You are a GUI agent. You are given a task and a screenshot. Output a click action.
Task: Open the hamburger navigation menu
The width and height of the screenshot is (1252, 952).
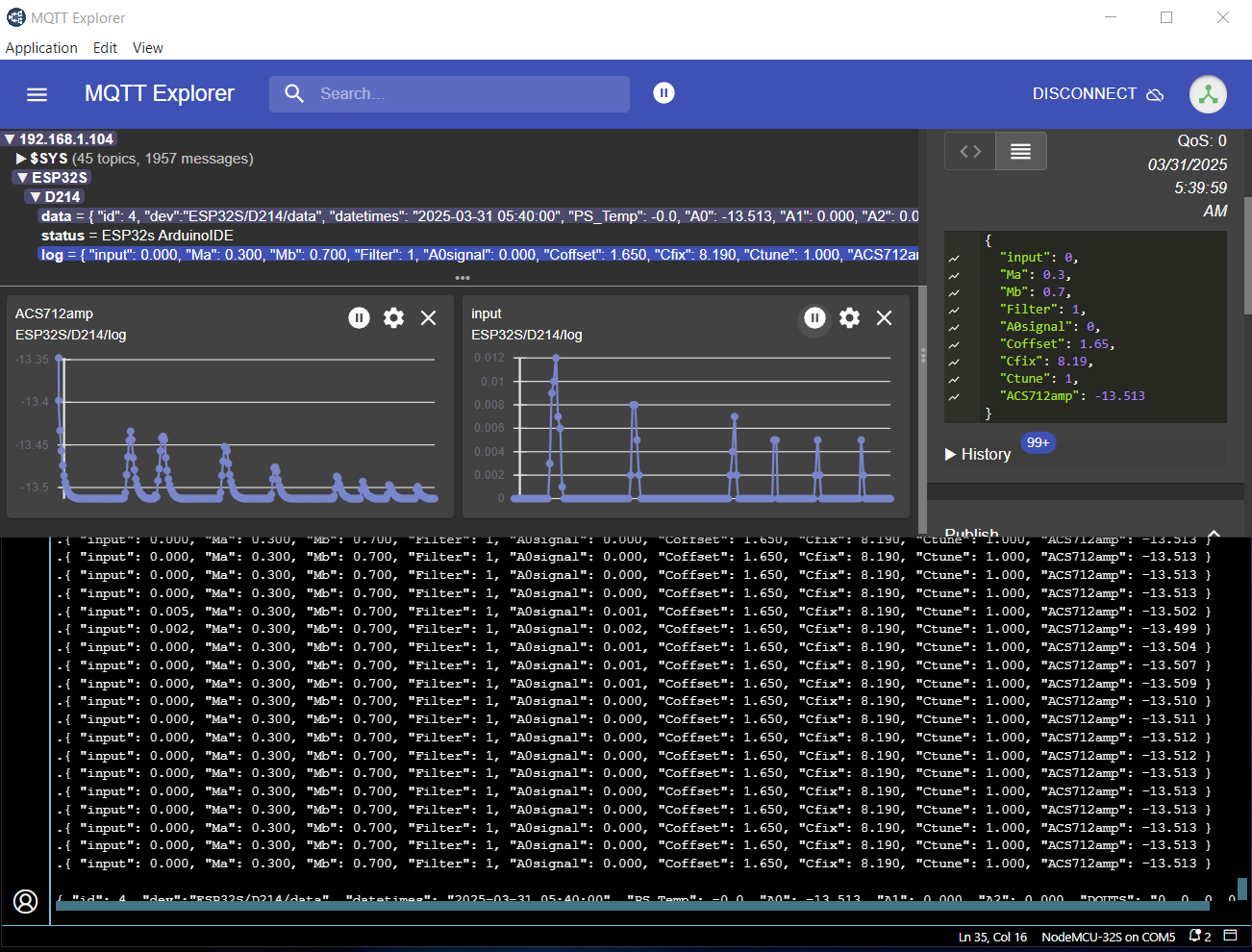[37, 94]
